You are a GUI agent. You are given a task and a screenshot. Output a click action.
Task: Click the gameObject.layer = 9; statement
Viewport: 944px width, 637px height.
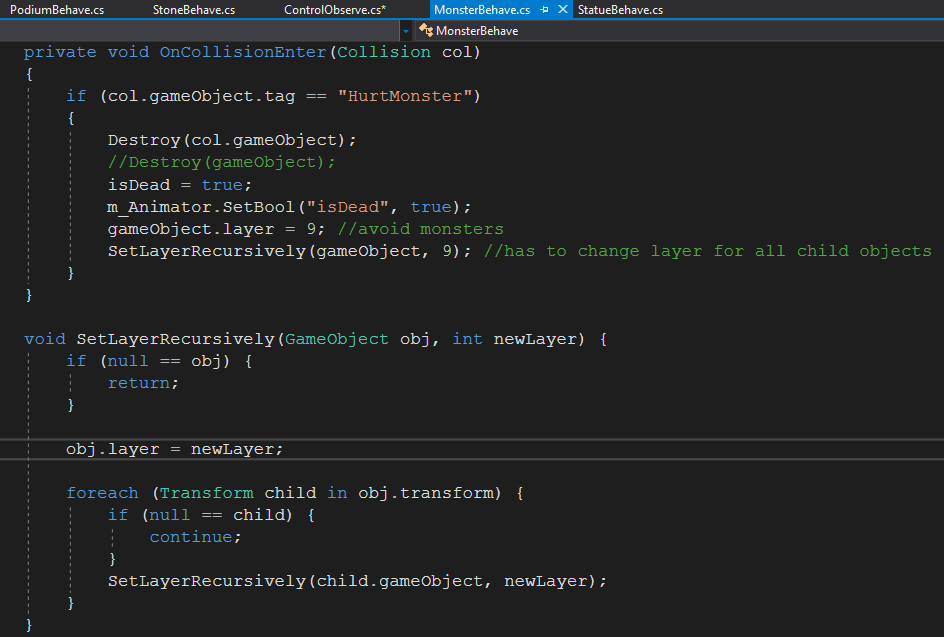(216, 229)
